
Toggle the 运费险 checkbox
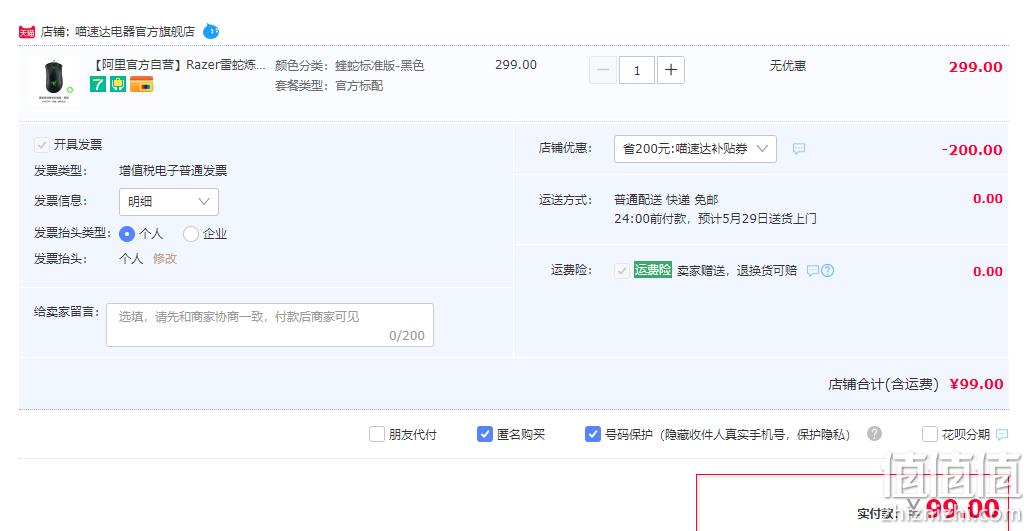pyautogui.click(x=621, y=271)
